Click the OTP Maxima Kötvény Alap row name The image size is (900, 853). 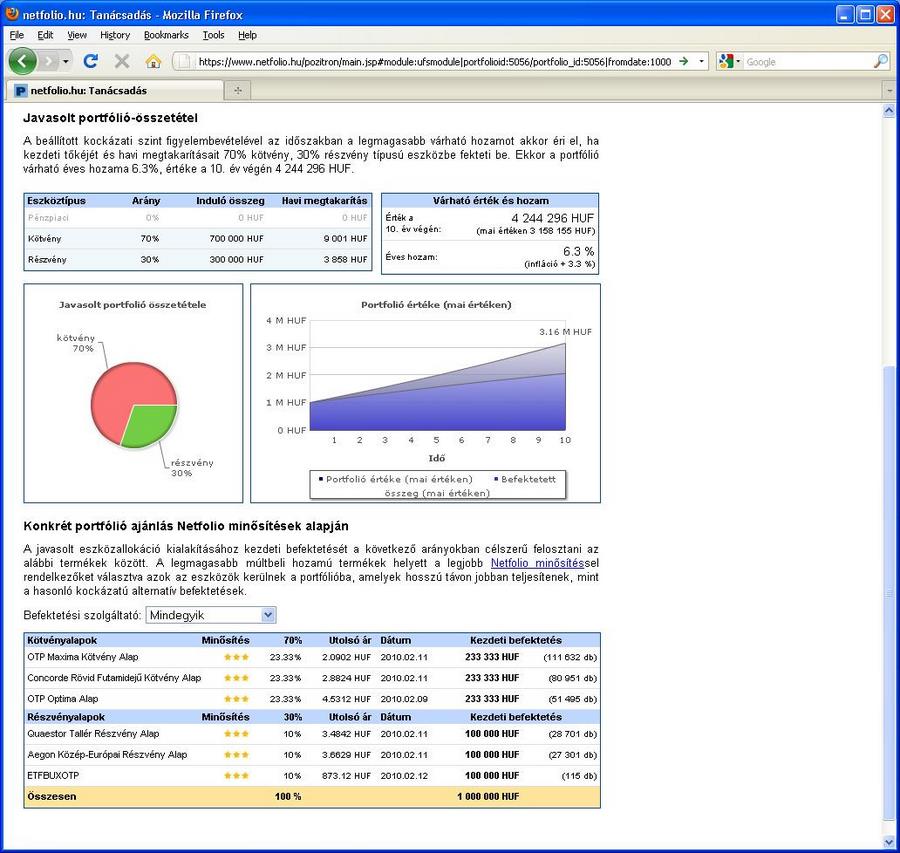point(83,657)
